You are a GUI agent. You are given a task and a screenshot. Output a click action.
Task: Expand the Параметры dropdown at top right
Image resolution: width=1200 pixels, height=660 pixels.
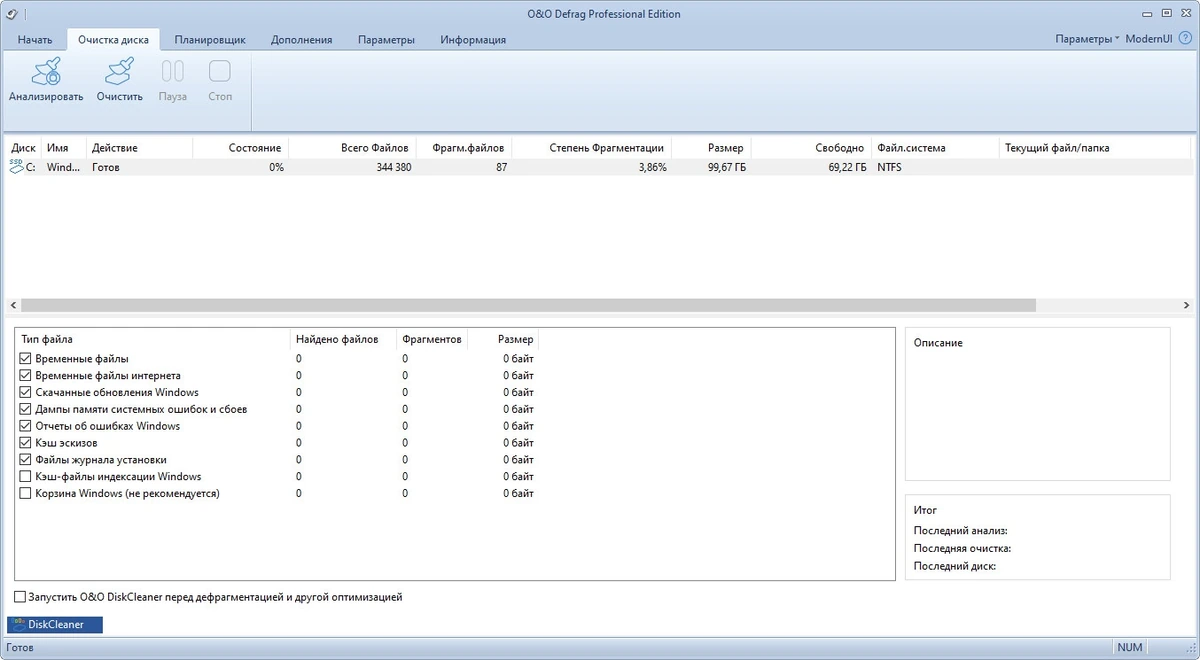(x=1087, y=39)
